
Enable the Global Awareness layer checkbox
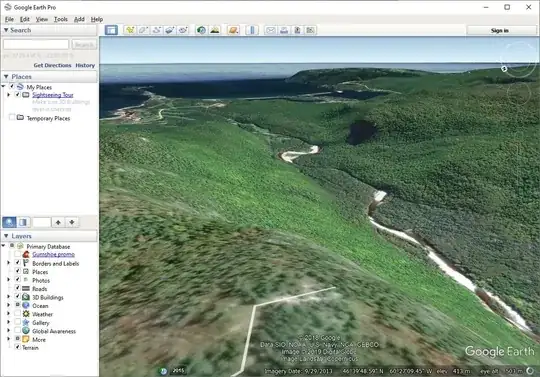18,331
